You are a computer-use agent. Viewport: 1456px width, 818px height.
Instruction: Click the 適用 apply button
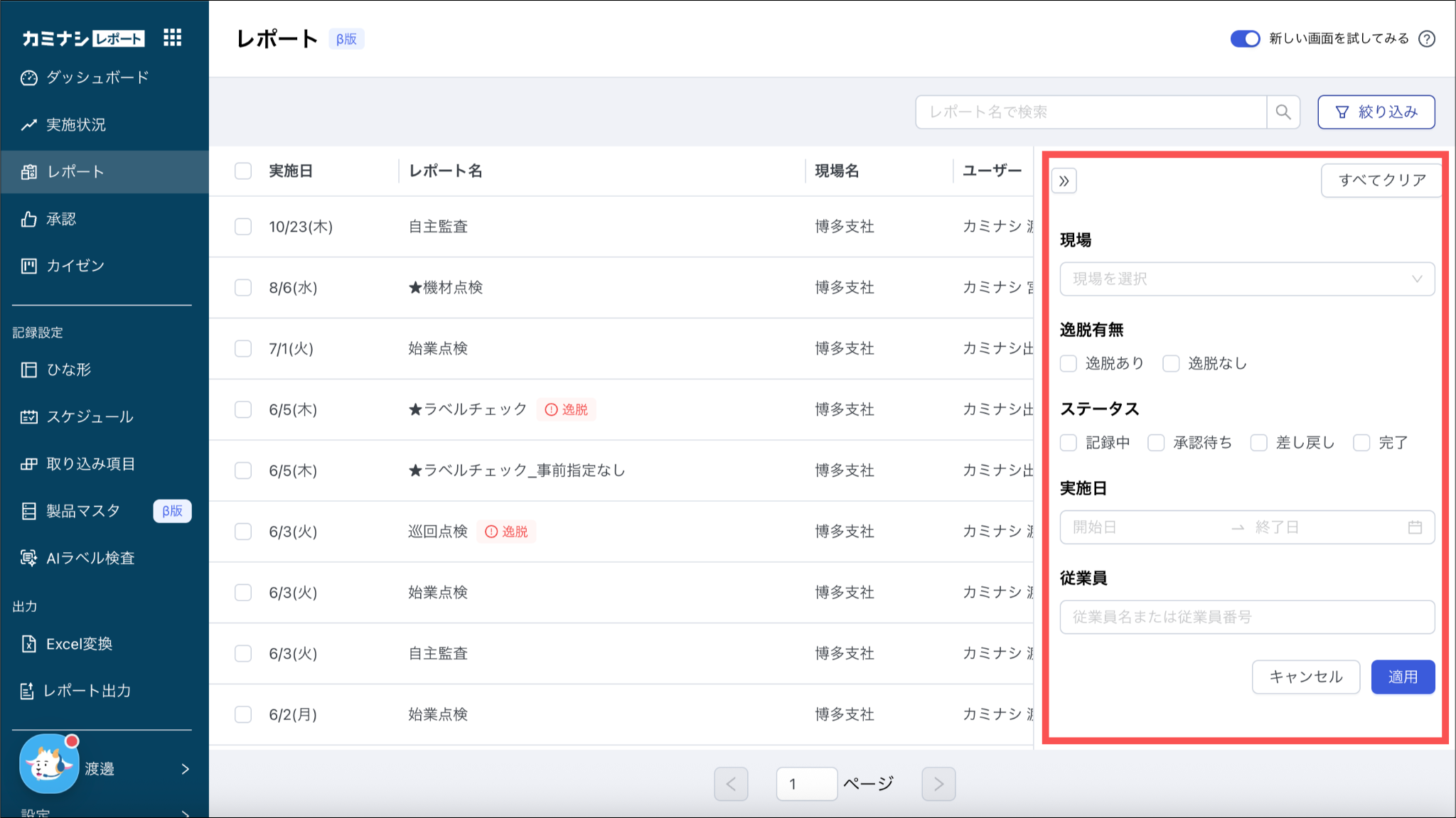[1402, 677]
